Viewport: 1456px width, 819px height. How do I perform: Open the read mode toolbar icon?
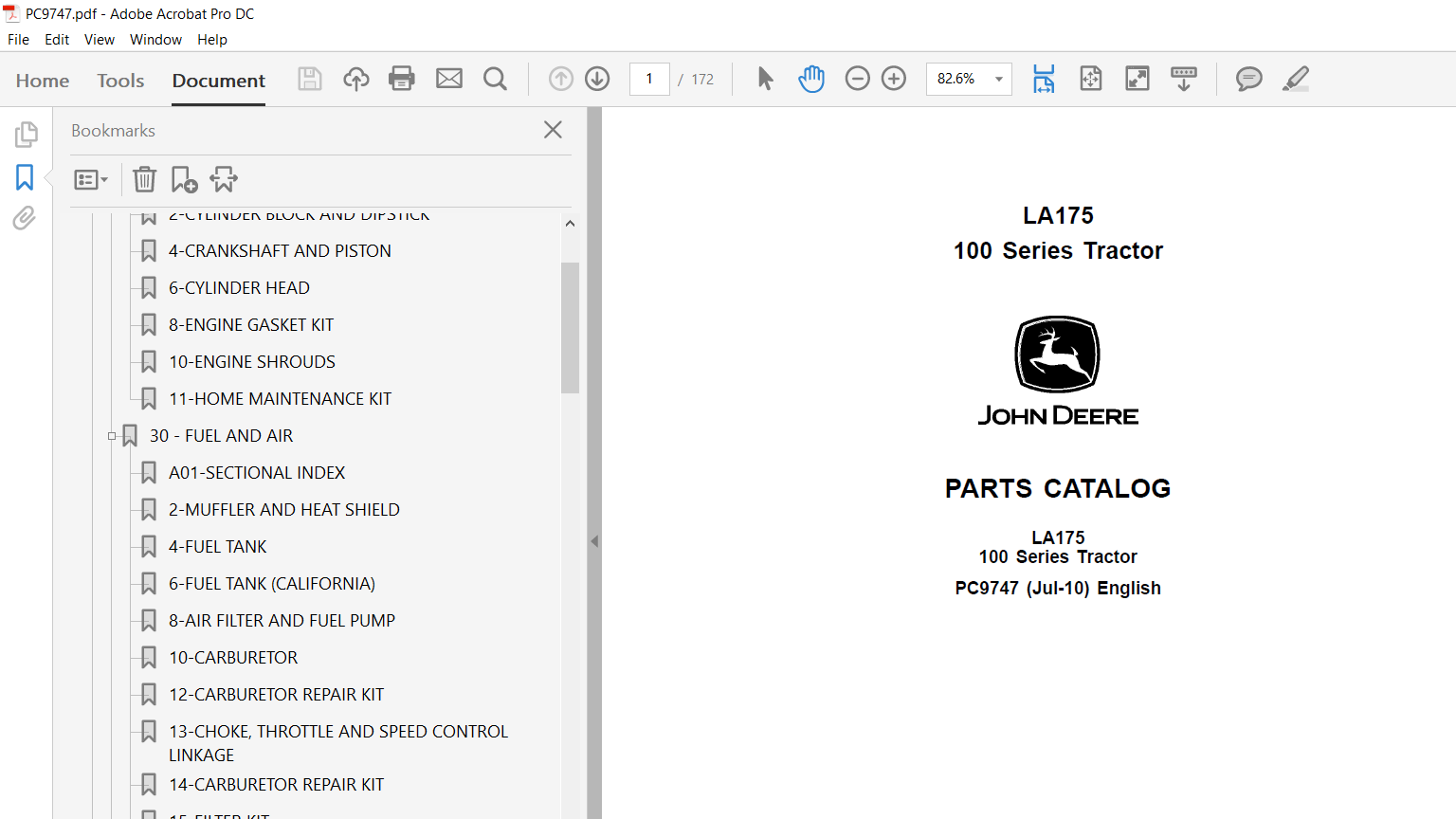[1184, 79]
